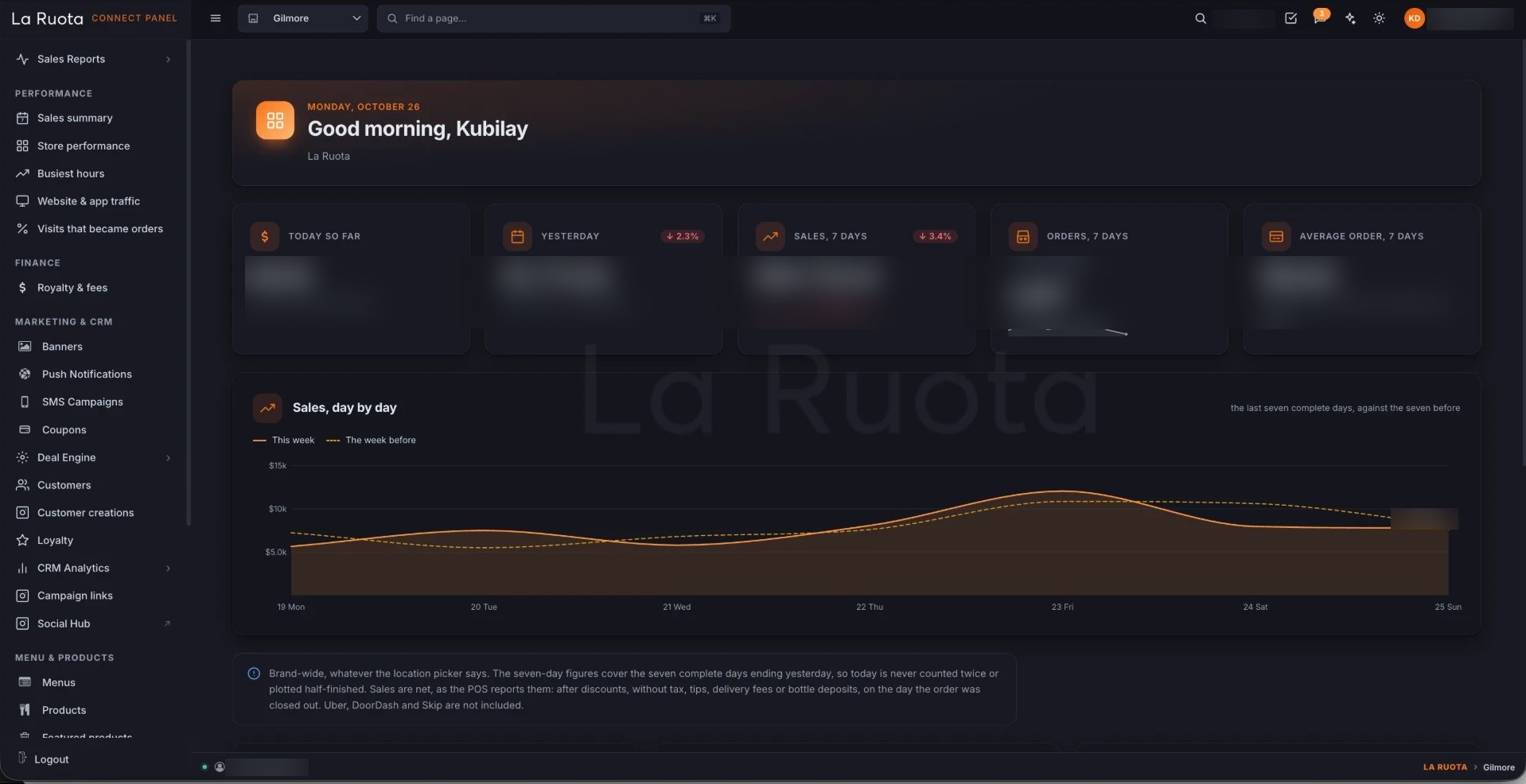Click the info icon in the brand-wide note
The height and width of the screenshot is (784, 1526).
tap(254, 673)
